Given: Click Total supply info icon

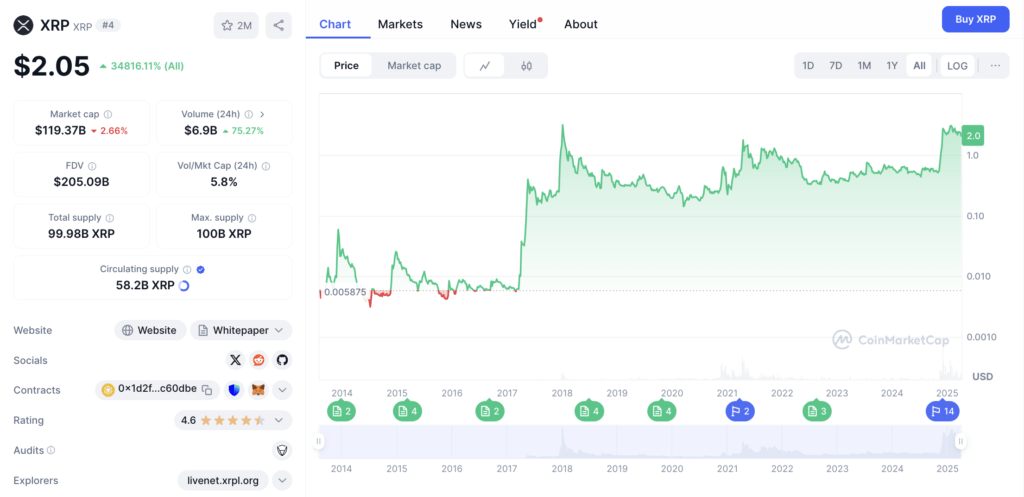Looking at the screenshot, I should tap(110, 218).
